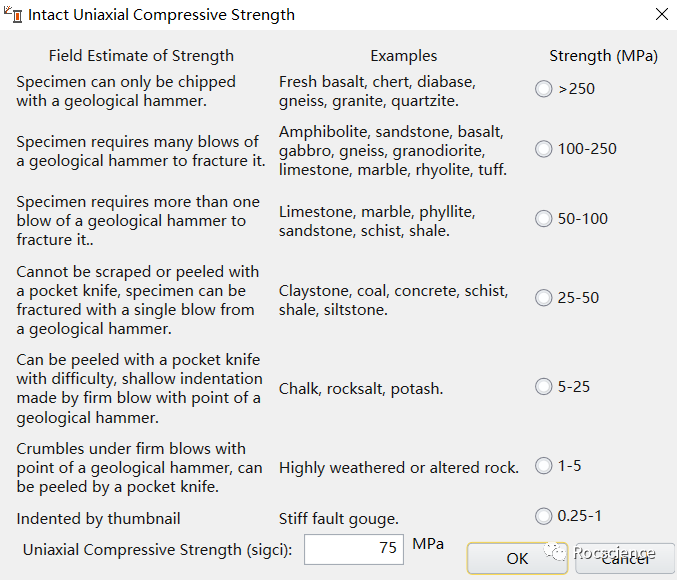Click the 'Stiff fault gouge.' example text
The width and height of the screenshot is (677, 580).
pyautogui.click(x=339, y=519)
